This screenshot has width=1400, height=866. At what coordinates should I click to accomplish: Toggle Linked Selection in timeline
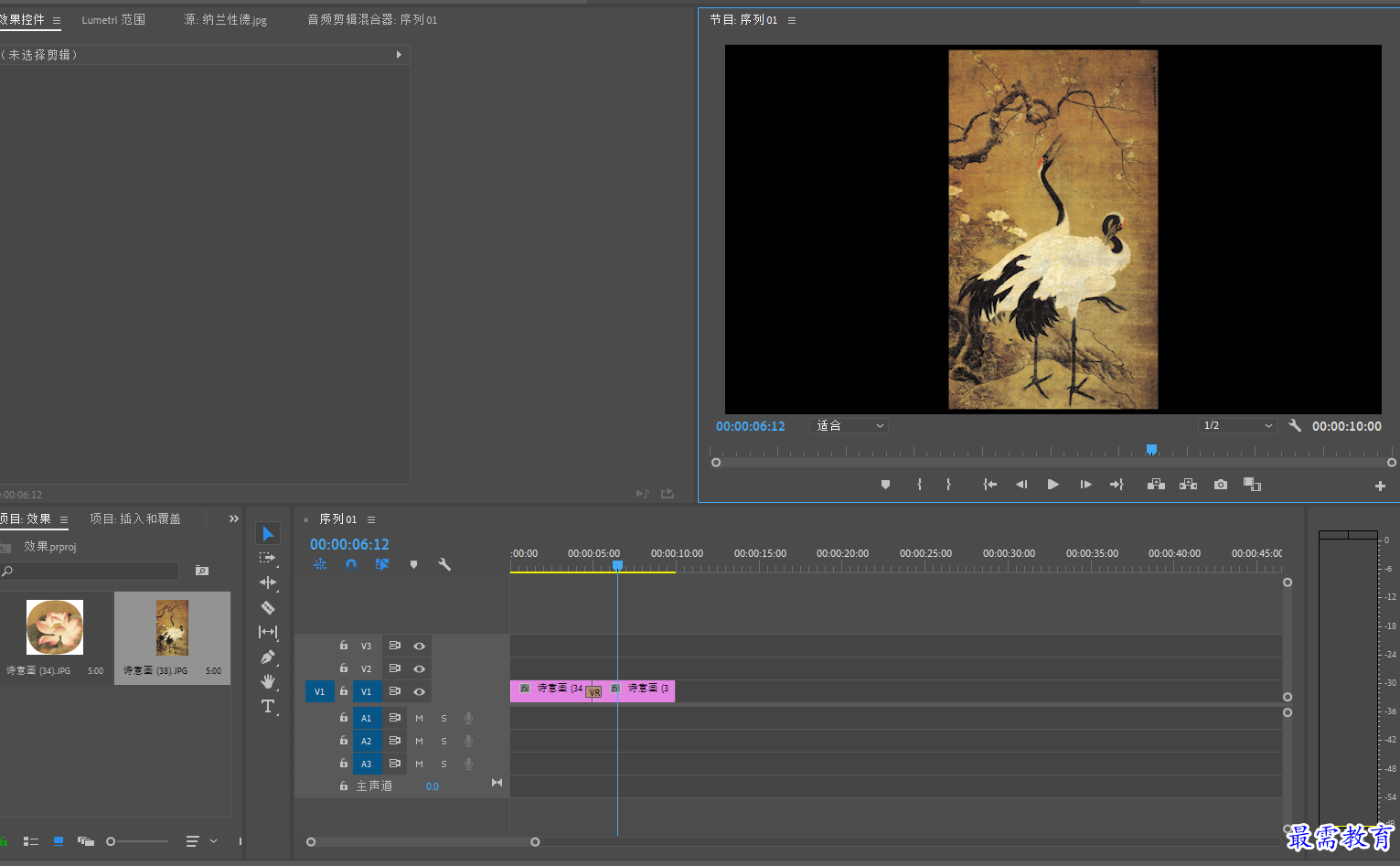[382, 564]
